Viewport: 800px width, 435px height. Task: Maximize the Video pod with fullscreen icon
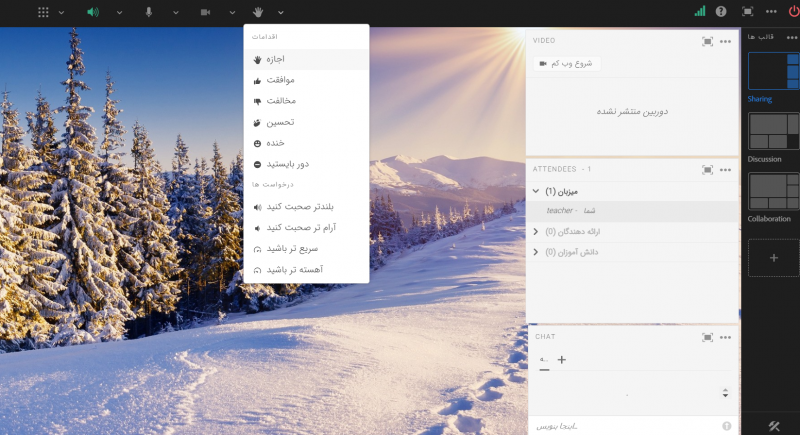707,41
